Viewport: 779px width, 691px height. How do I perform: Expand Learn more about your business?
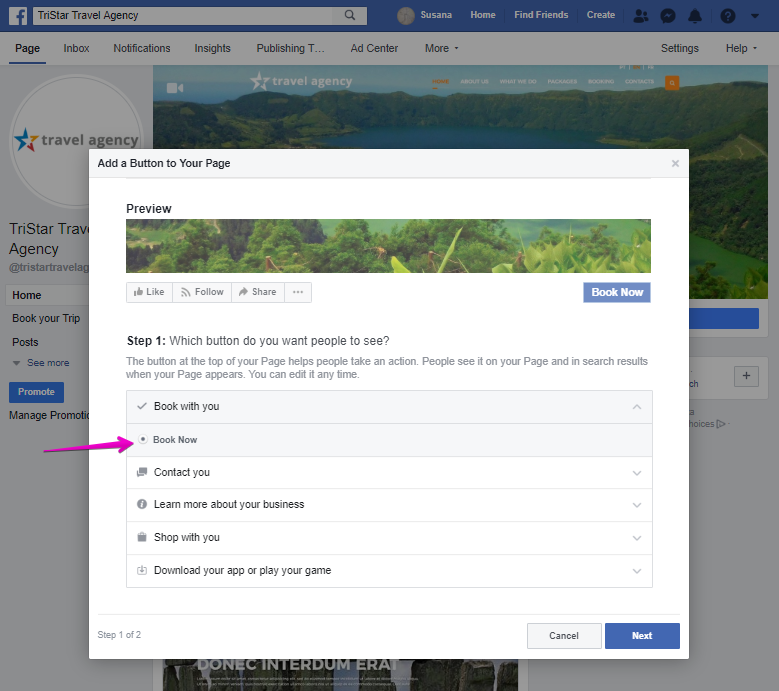tap(637, 505)
